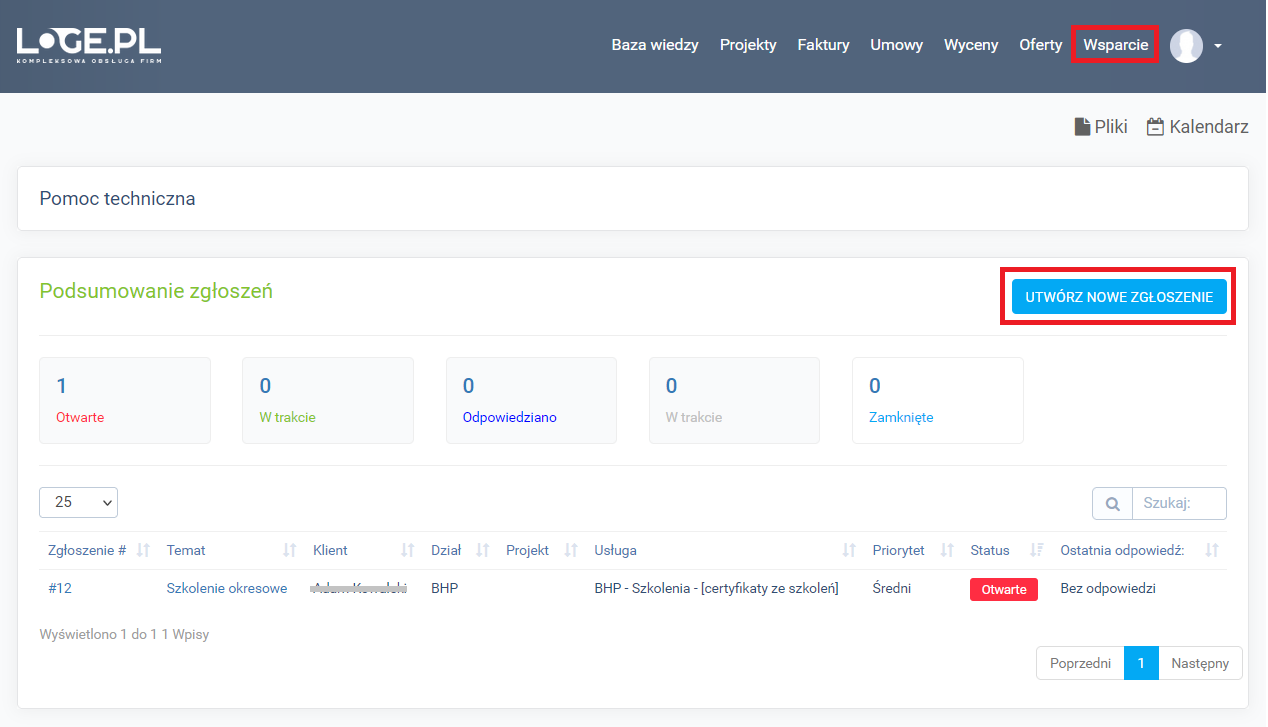Viewport: 1268px width, 727px height.
Task: Click the Pliki file icon
Action: pyautogui.click(x=1082, y=127)
